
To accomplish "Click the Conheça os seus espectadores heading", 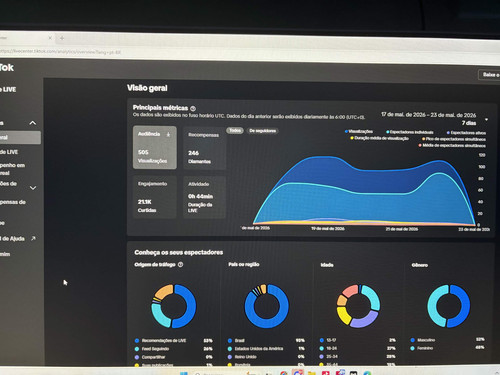I will pyautogui.click(x=179, y=252).
